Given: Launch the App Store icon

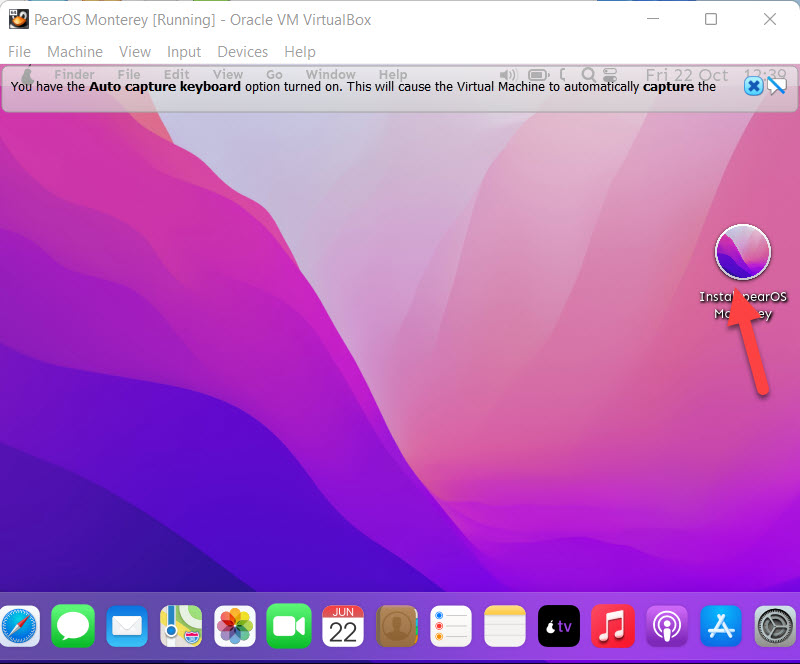Looking at the screenshot, I should click(x=720, y=626).
